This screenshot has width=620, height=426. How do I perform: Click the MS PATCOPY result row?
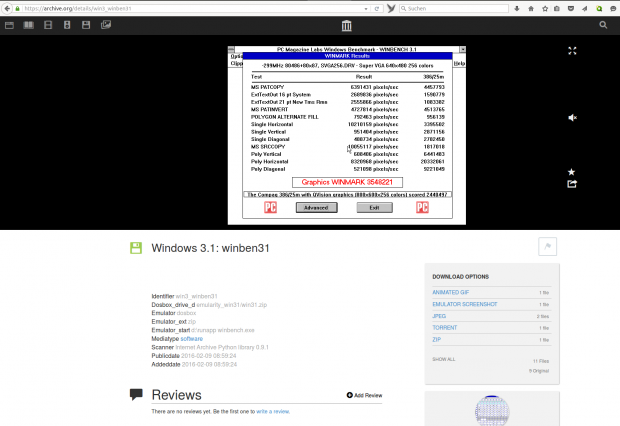pyautogui.click(x=348, y=87)
